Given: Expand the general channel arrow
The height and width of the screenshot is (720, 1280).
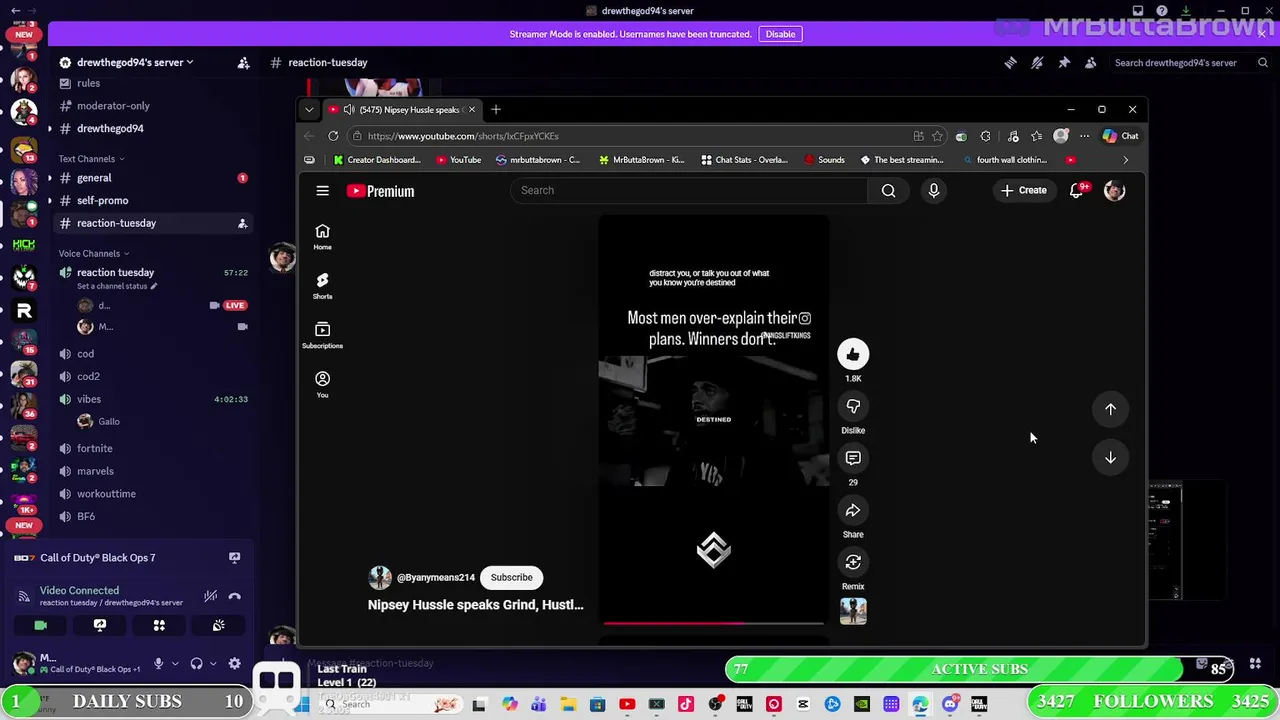Looking at the screenshot, I should [49, 178].
